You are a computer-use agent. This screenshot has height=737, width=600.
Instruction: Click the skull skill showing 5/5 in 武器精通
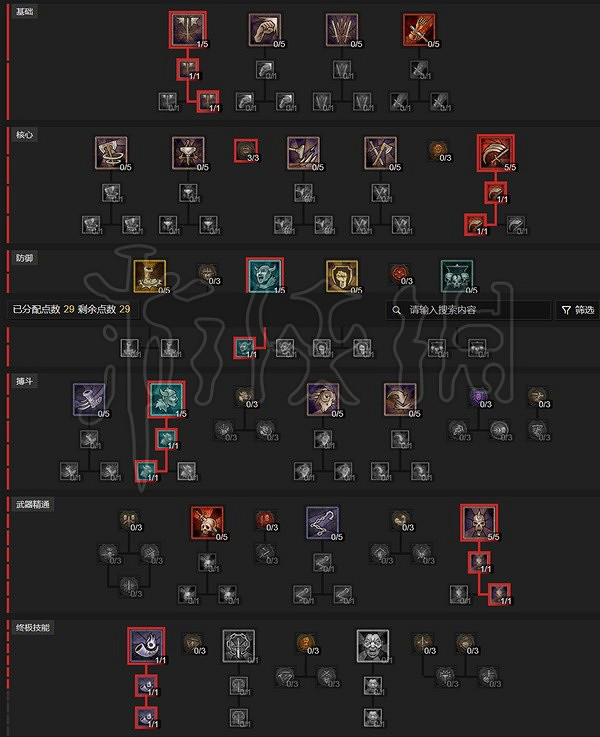tap(479, 522)
